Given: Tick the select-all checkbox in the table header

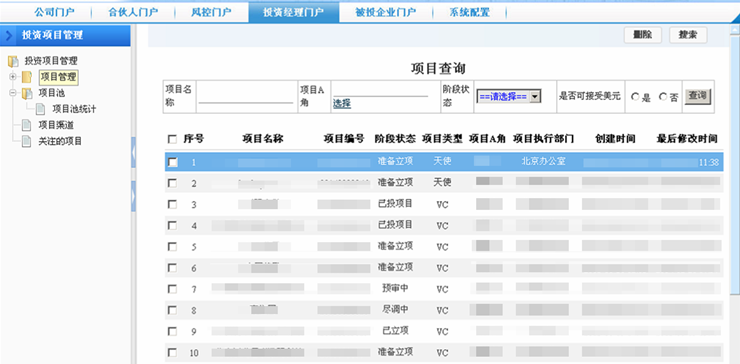Looking at the screenshot, I should 172,139.
